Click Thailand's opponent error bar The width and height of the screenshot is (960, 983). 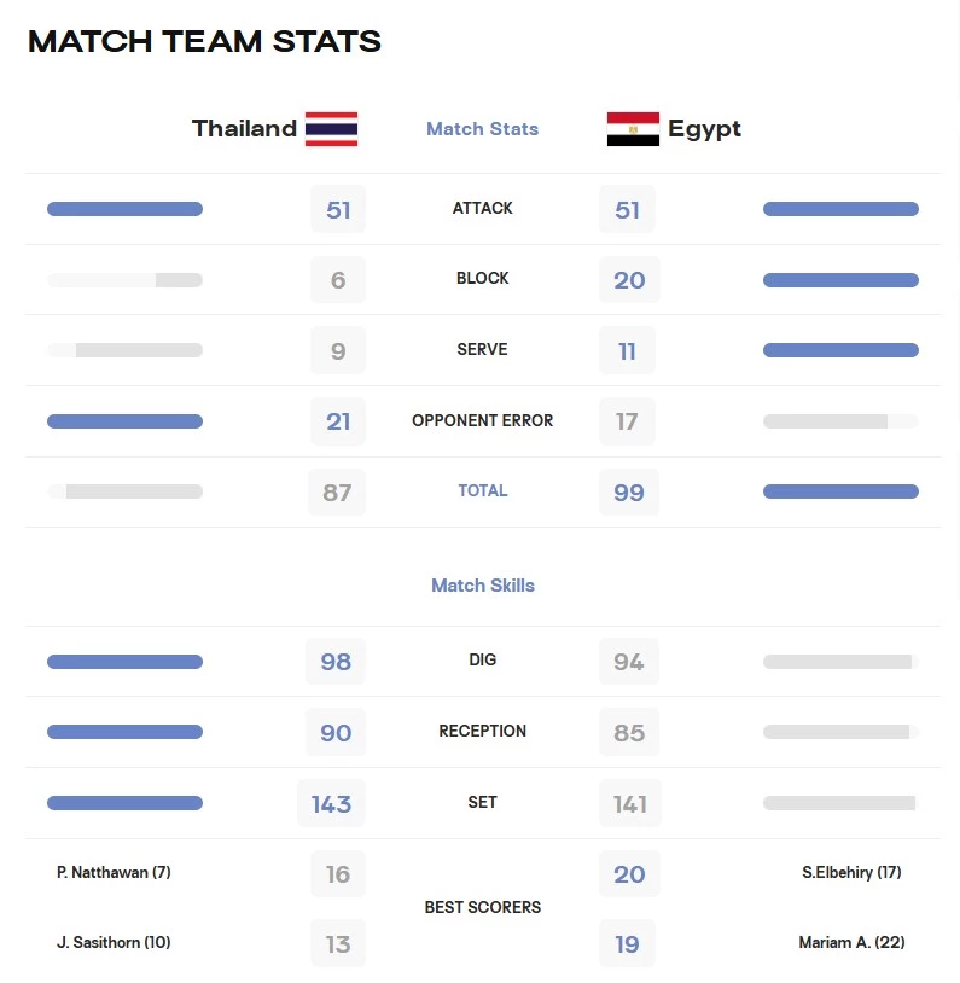tap(125, 421)
